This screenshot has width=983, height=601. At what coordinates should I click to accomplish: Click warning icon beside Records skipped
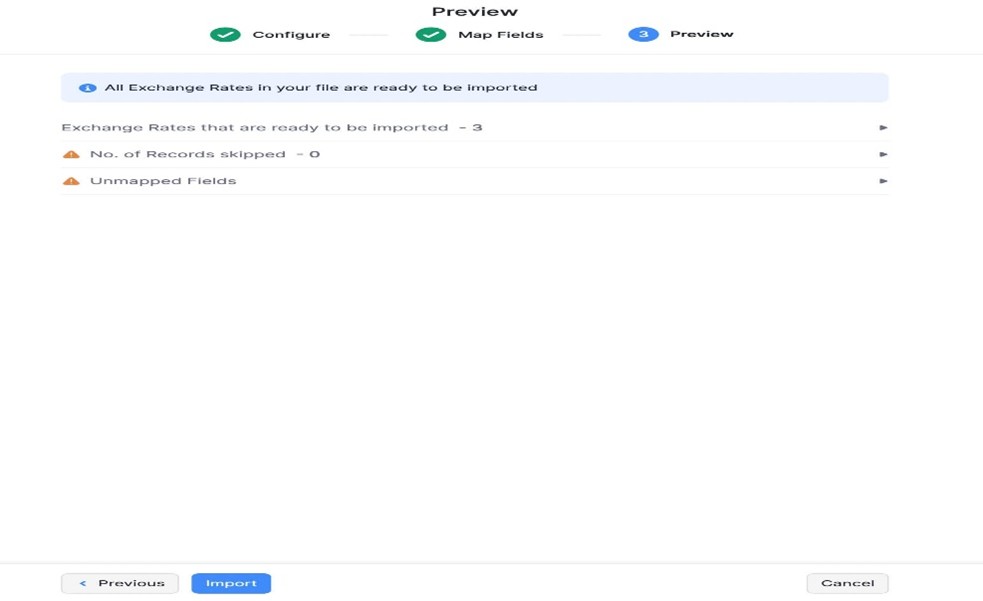pyautogui.click(x=71, y=155)
